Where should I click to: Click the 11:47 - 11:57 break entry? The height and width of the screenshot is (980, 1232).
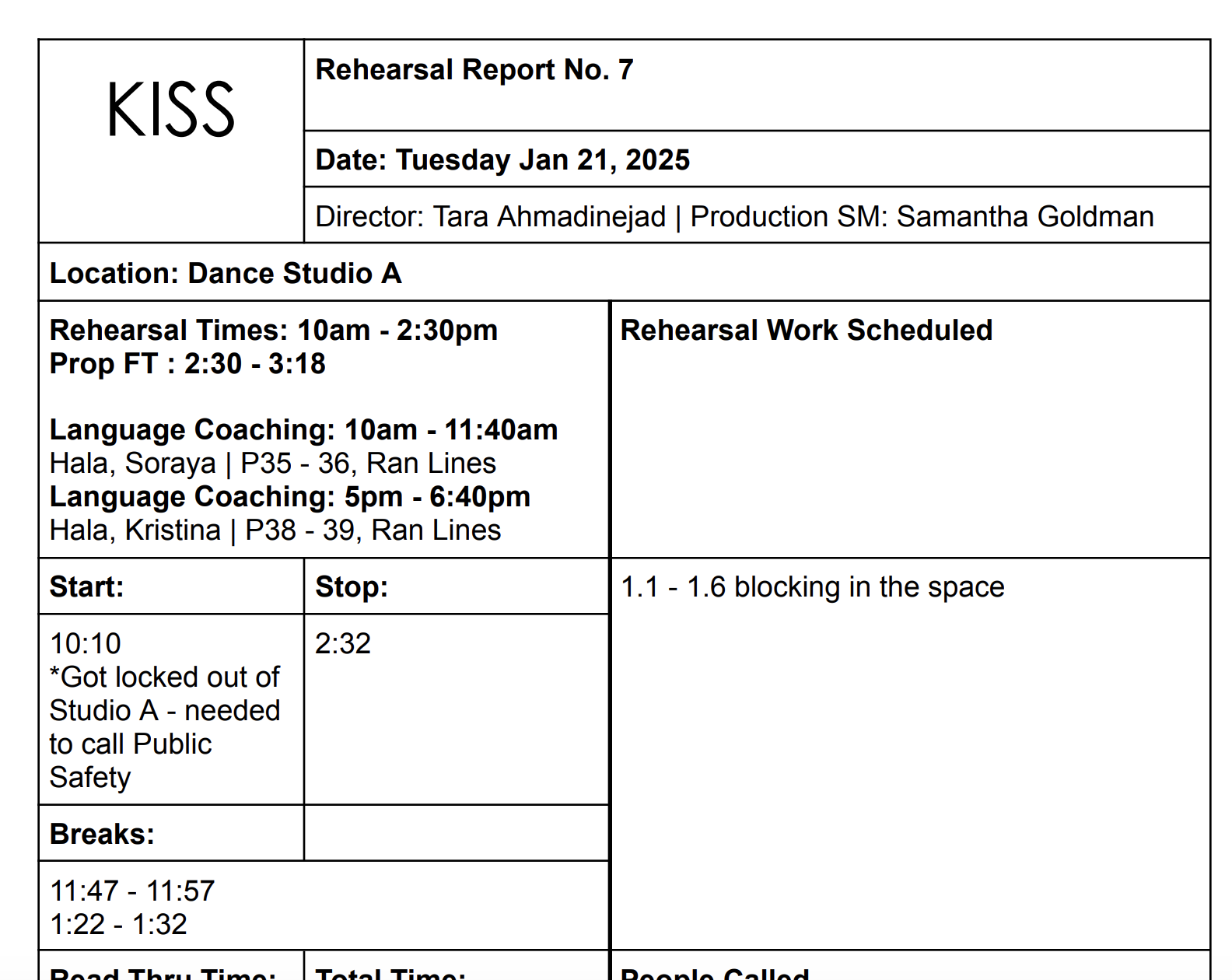pyautogui.click(x=132, y=891)
